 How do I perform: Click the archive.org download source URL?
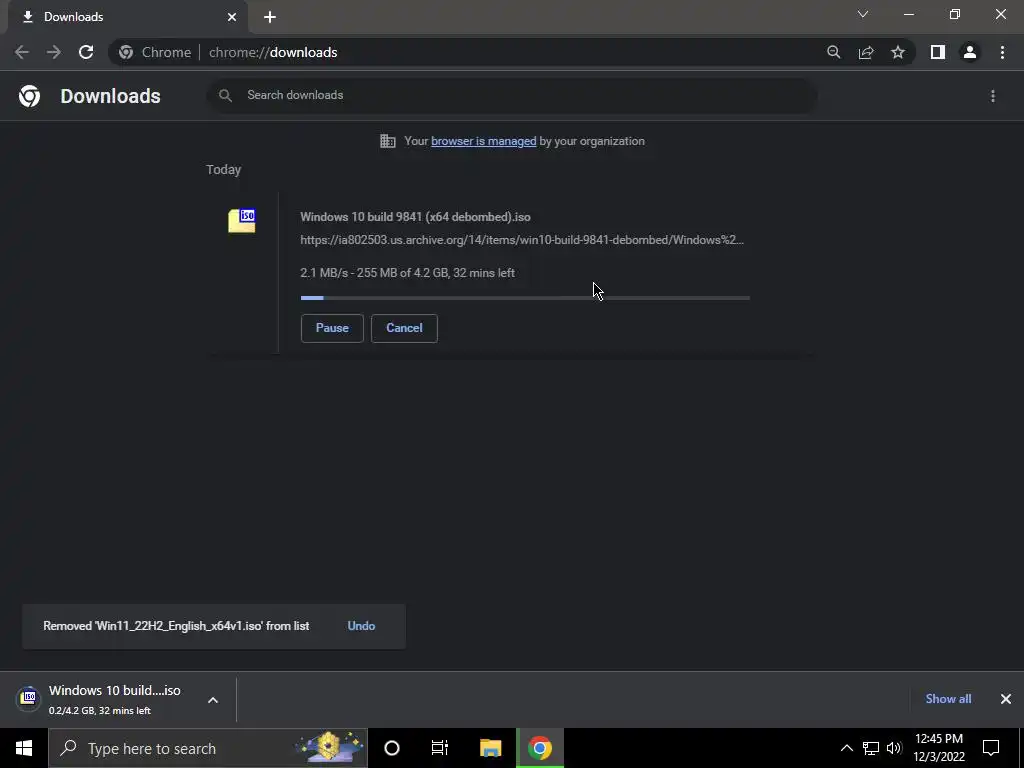(522, 240)
